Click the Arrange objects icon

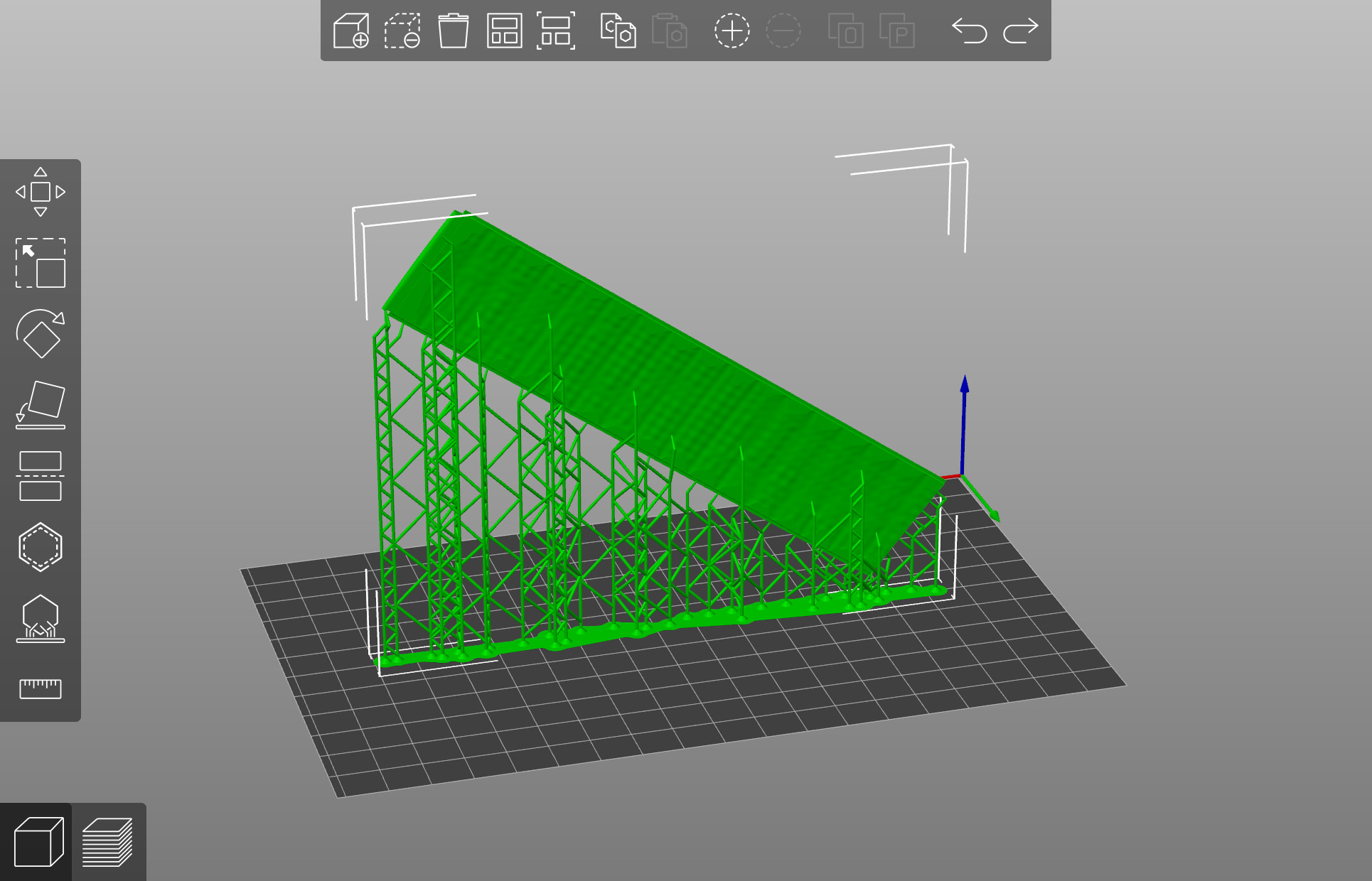pos(504,31)
